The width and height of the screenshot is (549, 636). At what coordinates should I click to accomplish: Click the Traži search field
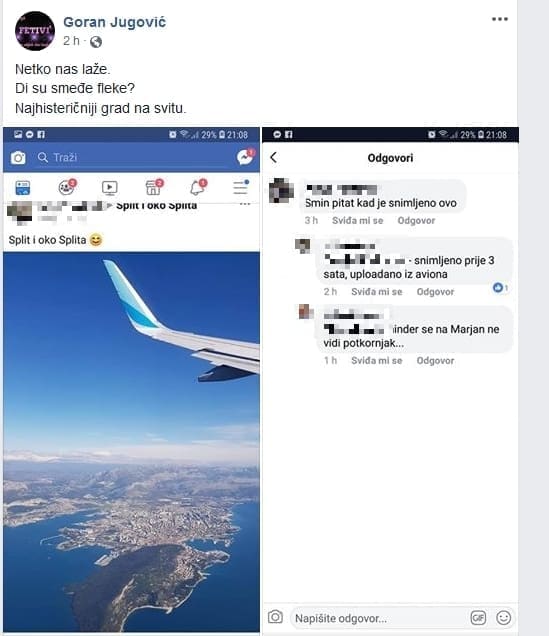(134, 157)
